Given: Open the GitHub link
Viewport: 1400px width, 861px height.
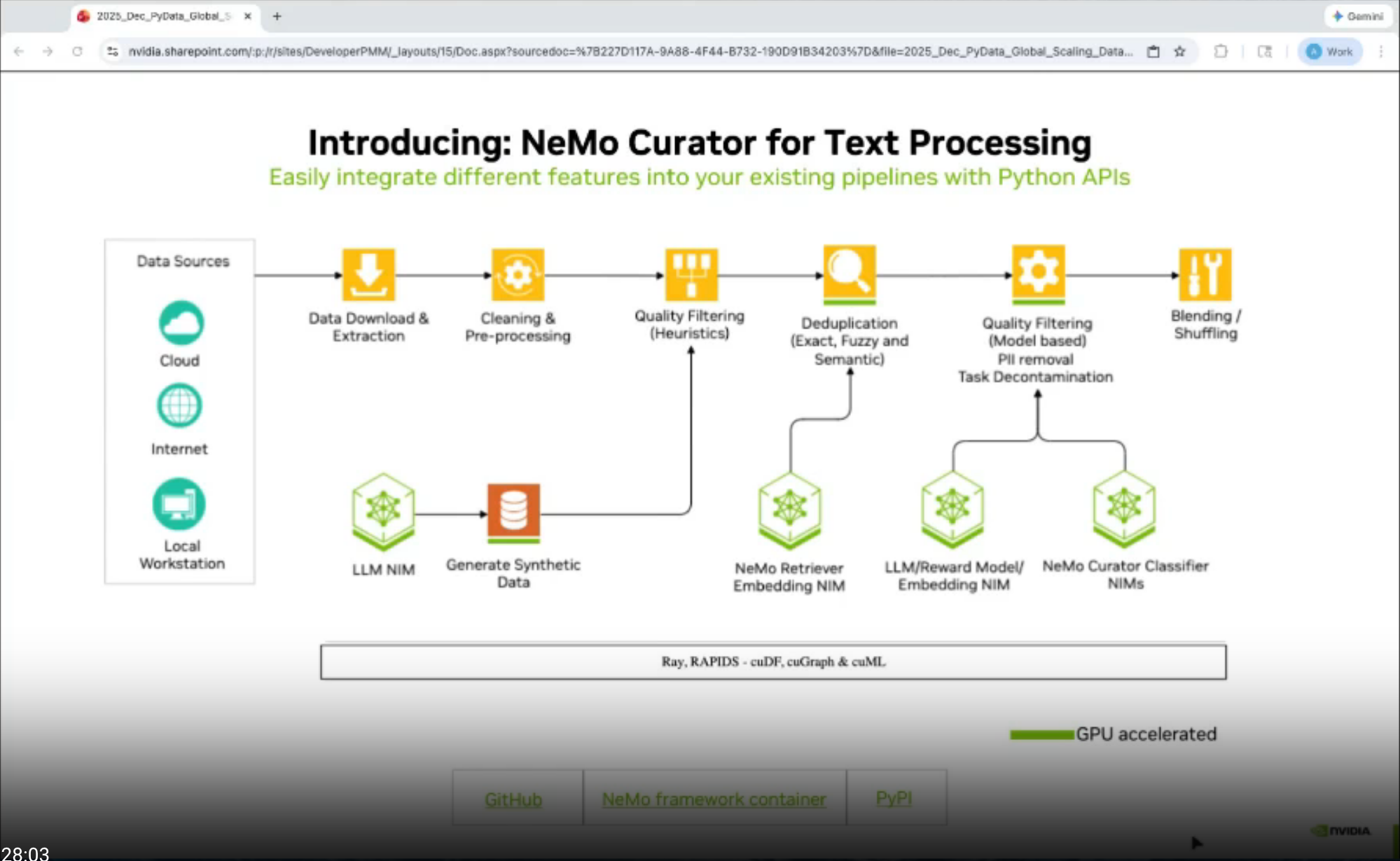Looking at the screenshot, I should click(513, 799).
